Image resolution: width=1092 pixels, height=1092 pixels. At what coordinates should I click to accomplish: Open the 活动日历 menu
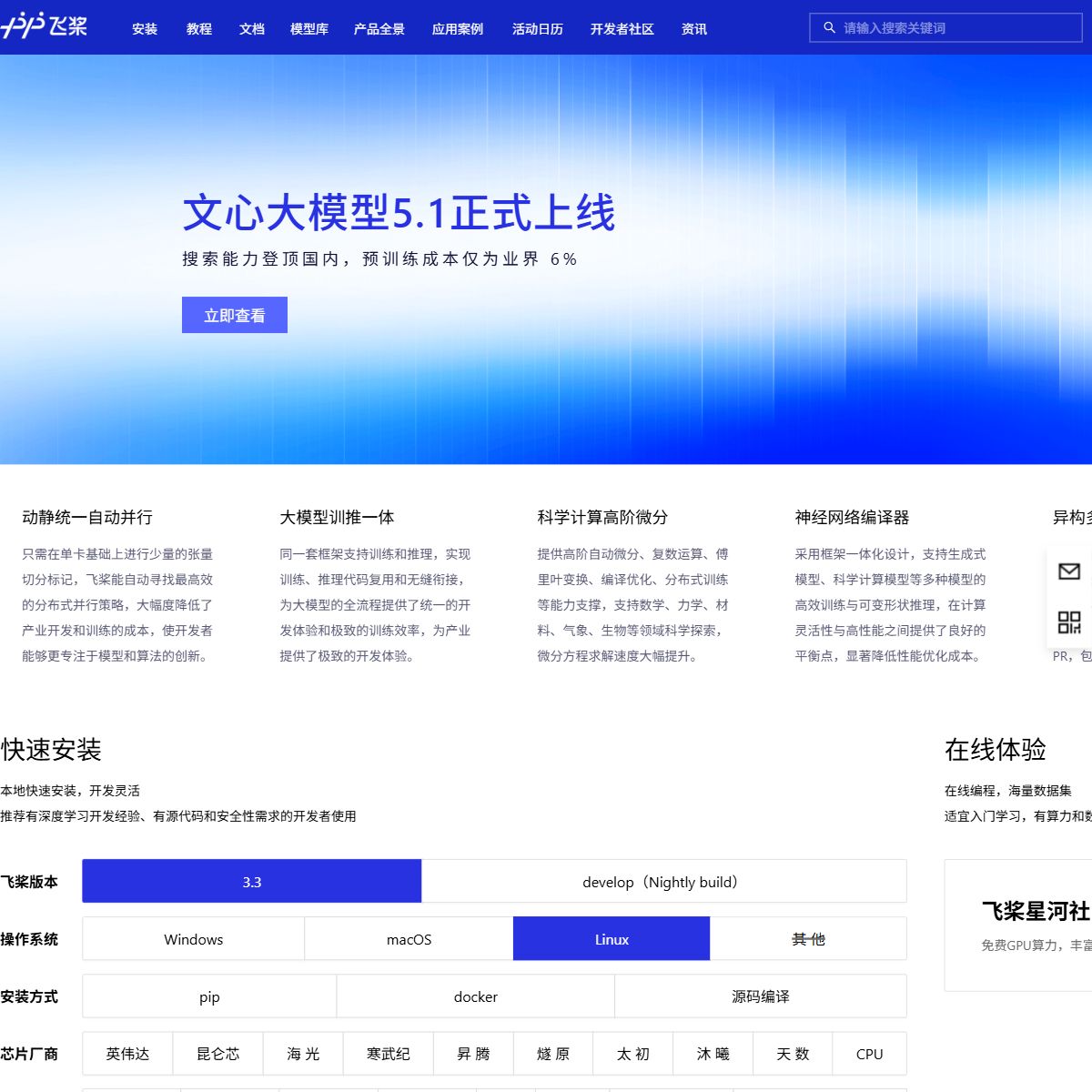538,29
